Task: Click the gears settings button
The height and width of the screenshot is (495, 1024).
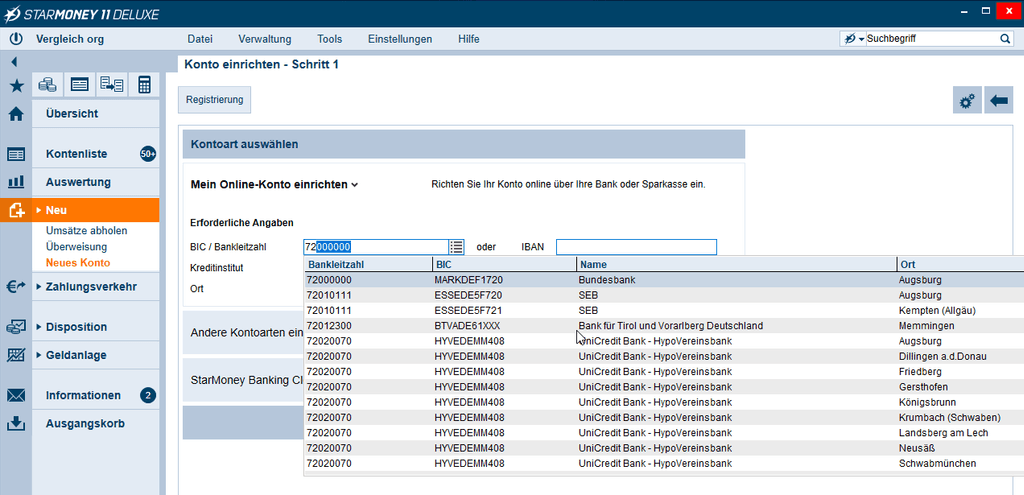Action: [x=967, y=101]
